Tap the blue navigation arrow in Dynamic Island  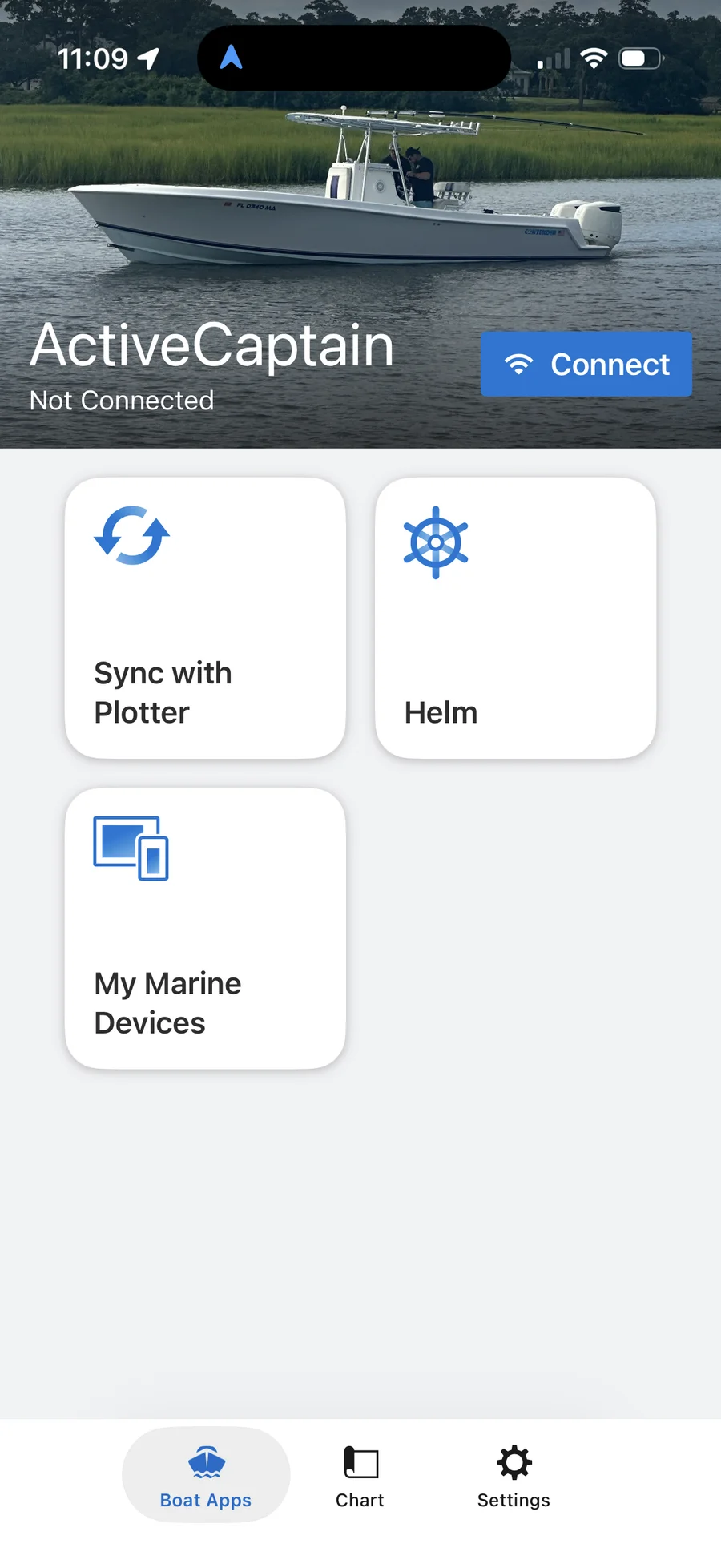pyautogui.click(x=231, y=57)
